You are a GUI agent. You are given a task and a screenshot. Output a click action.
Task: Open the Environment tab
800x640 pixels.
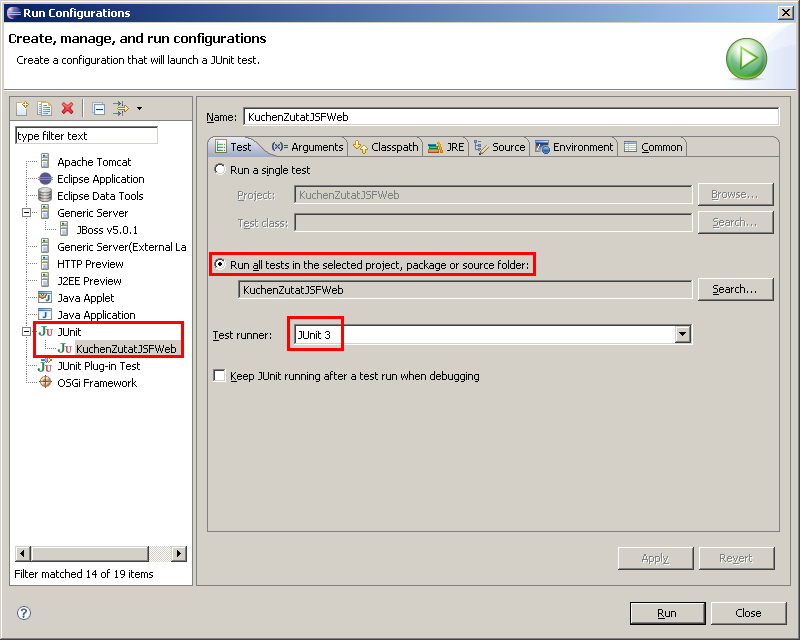574,147
